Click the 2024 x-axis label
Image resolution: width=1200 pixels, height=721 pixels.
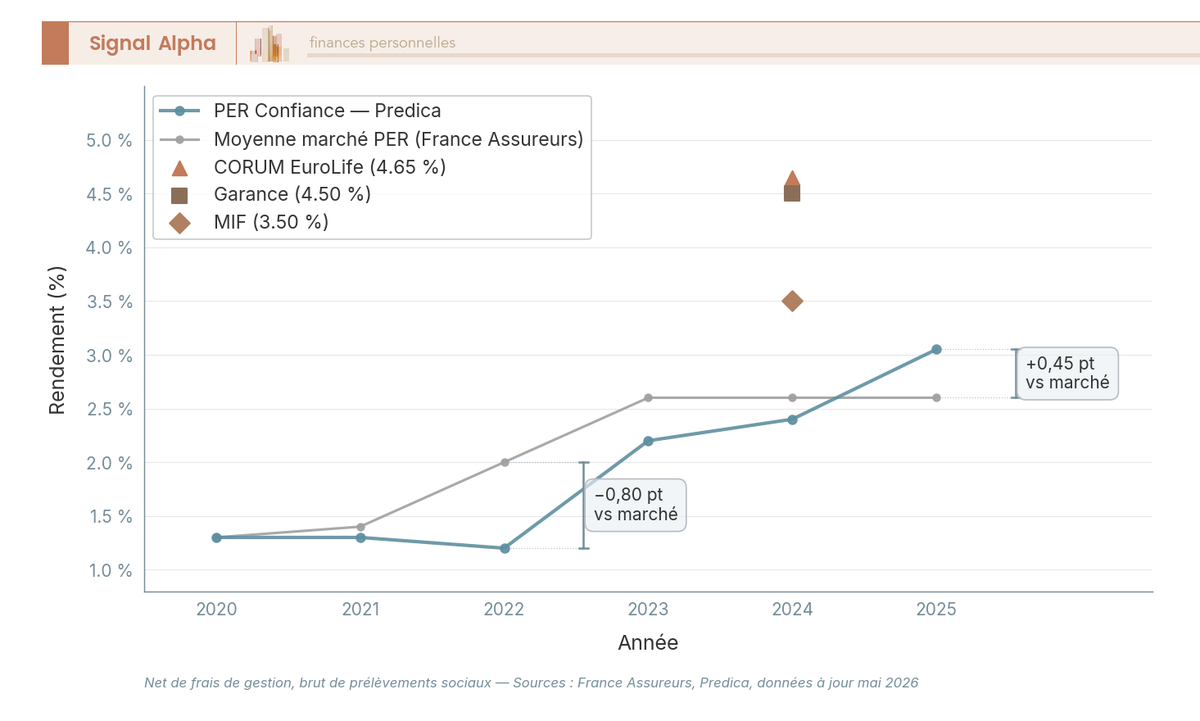point(792,609)
